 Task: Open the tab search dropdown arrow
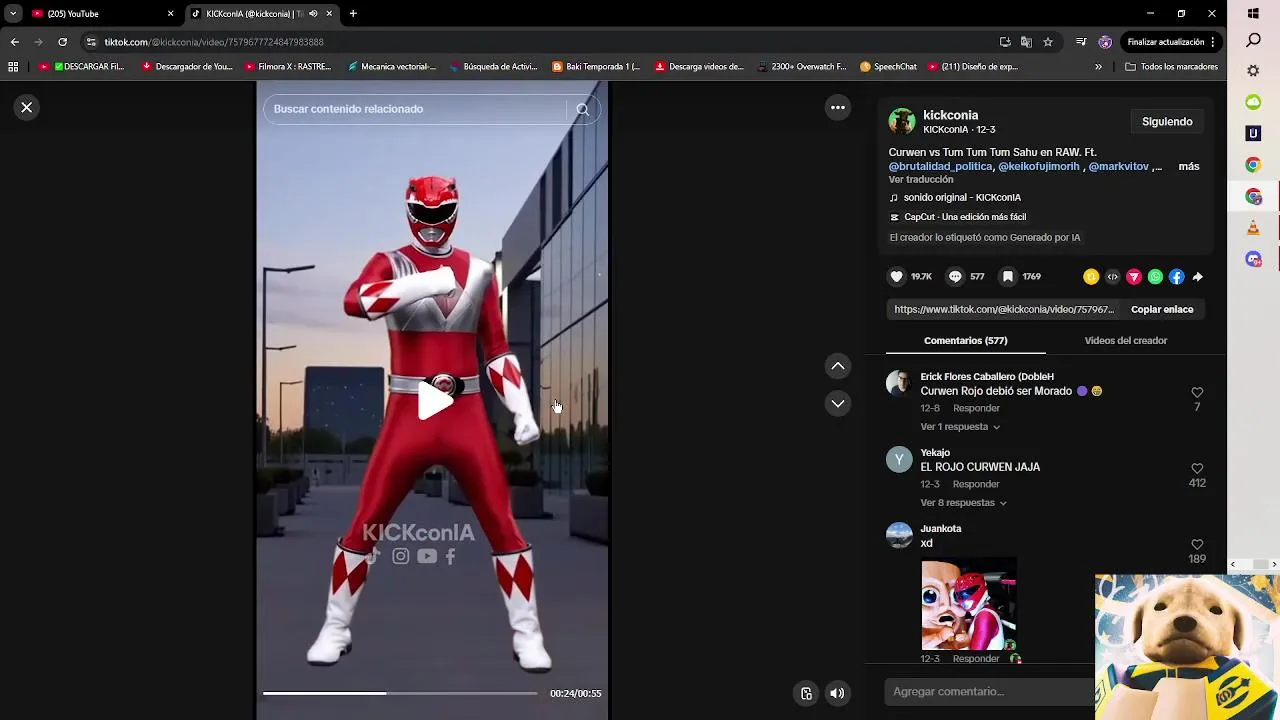coord(13,14)
